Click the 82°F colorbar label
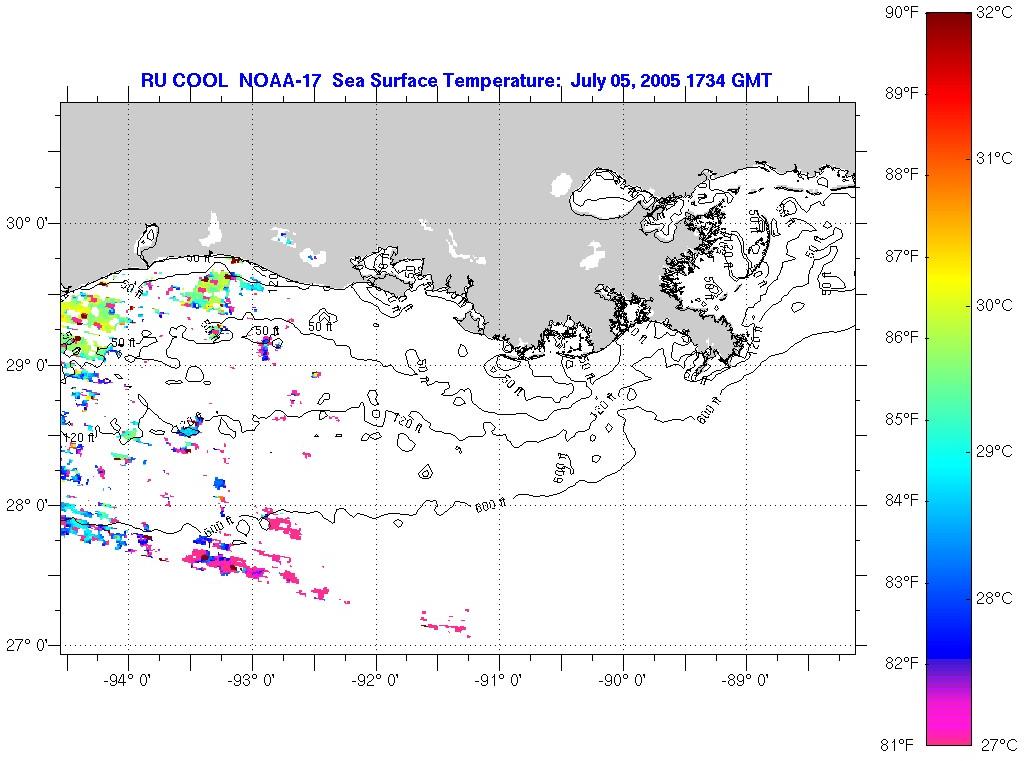Viewport: 1024px width, 761px height. [901, 663]
